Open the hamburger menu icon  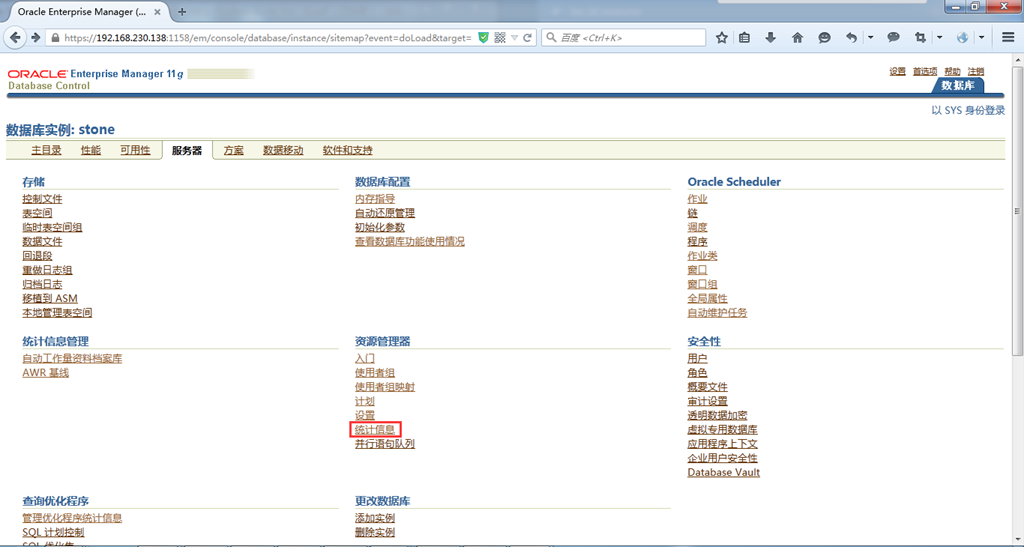coord(1008,38)
